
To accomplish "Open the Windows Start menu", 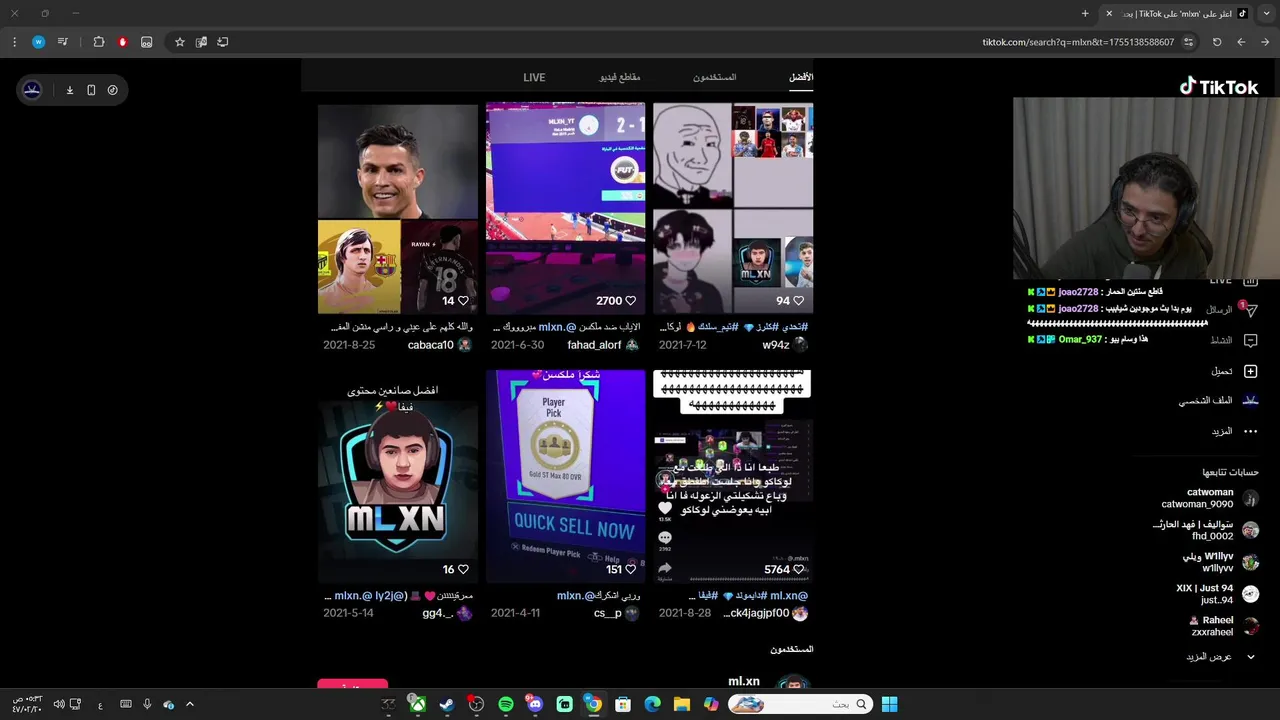I will click(x=889, y=704).
